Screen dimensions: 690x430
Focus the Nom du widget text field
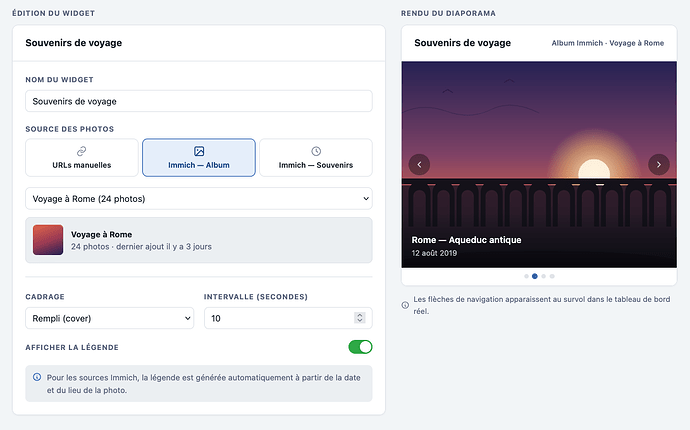[199, 101]
